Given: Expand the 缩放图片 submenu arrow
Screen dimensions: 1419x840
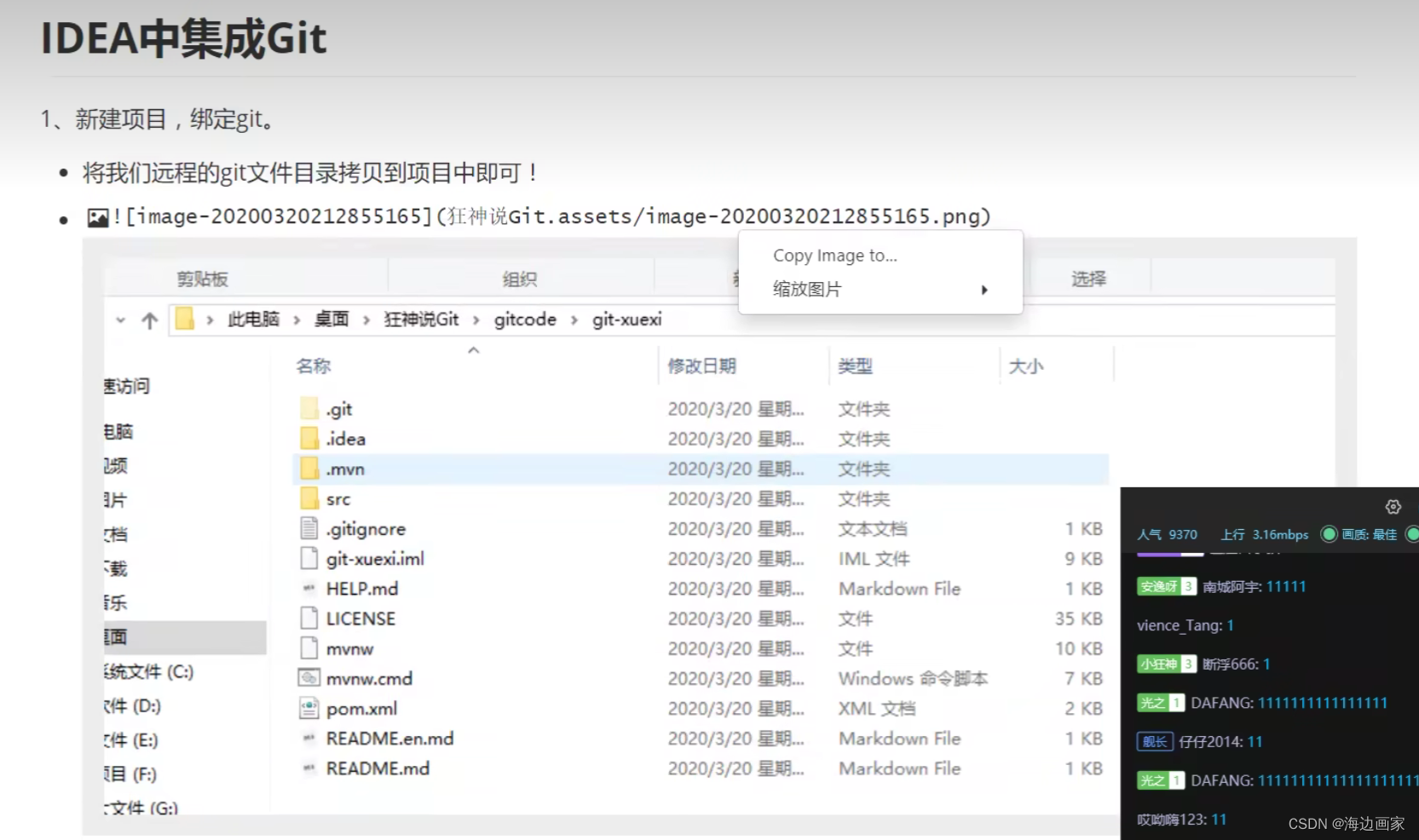Looking at the screenshot, I should tap(984, 290).
